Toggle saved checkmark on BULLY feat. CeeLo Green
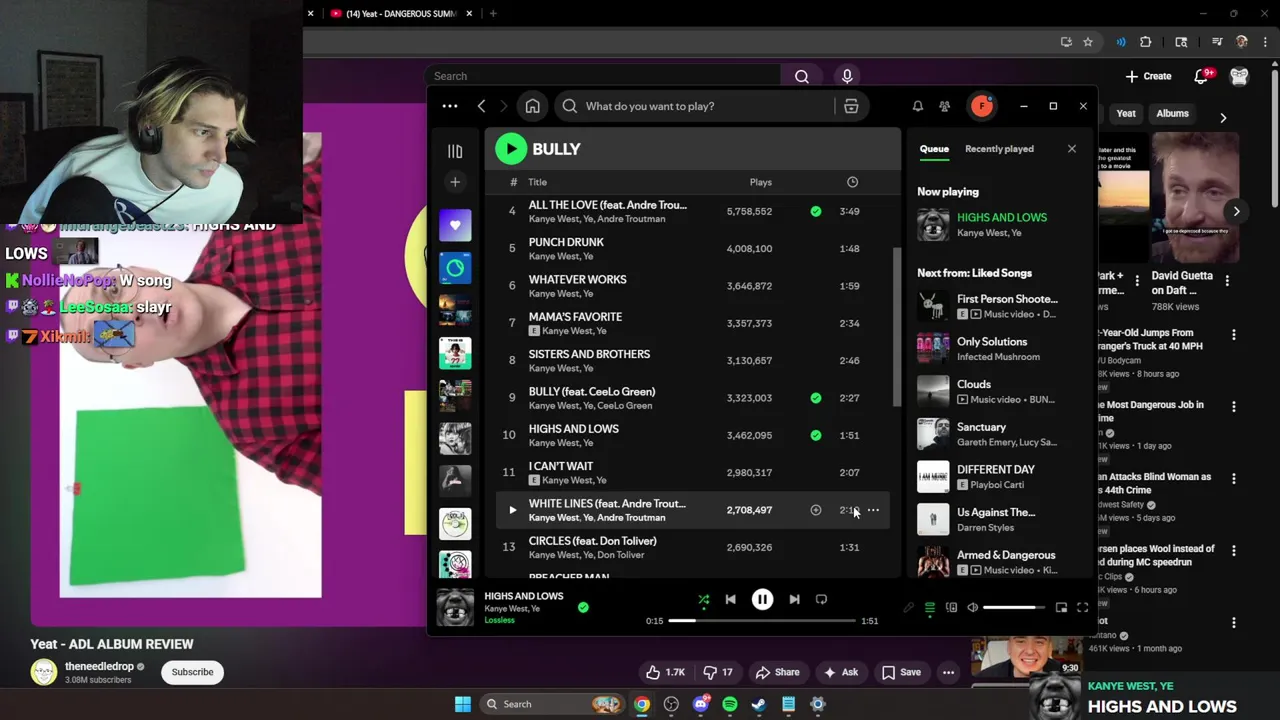Viewport: 1280px width, 720px height. pyautogui.click(x=816, y=398)
